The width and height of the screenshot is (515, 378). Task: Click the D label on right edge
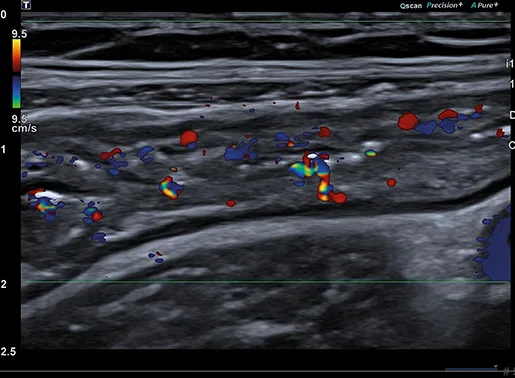tap(512, 115)
